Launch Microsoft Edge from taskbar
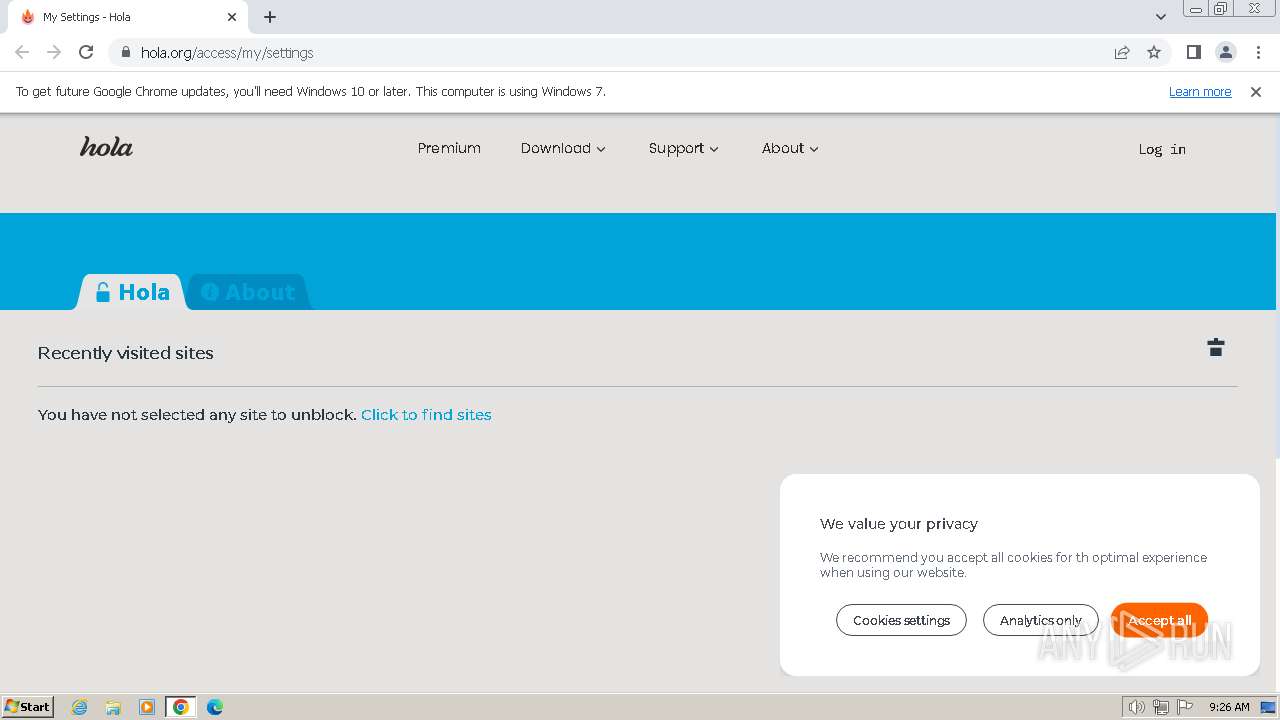1280x720 pixels. tap(215, 707)
